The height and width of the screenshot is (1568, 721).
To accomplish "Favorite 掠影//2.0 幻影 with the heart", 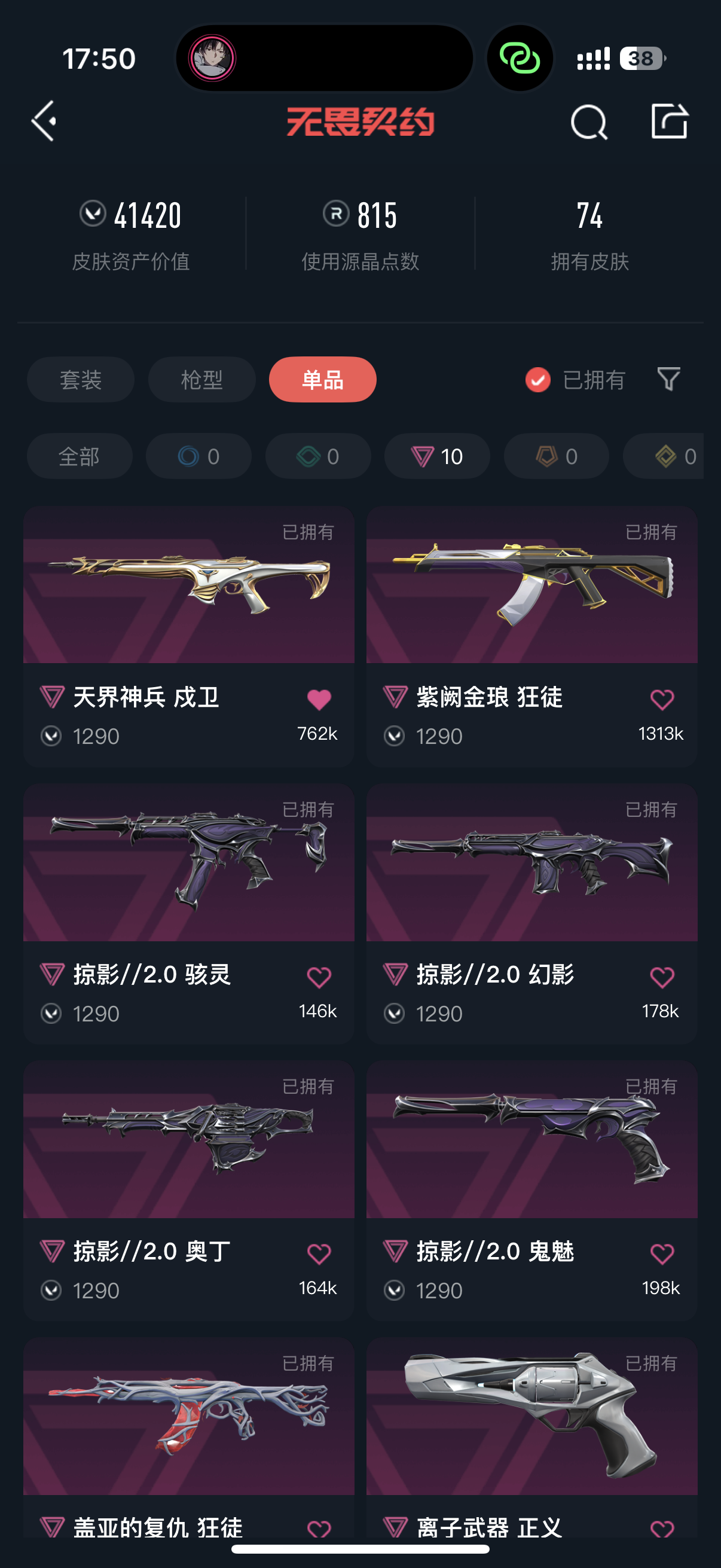I will click(662, 977).
